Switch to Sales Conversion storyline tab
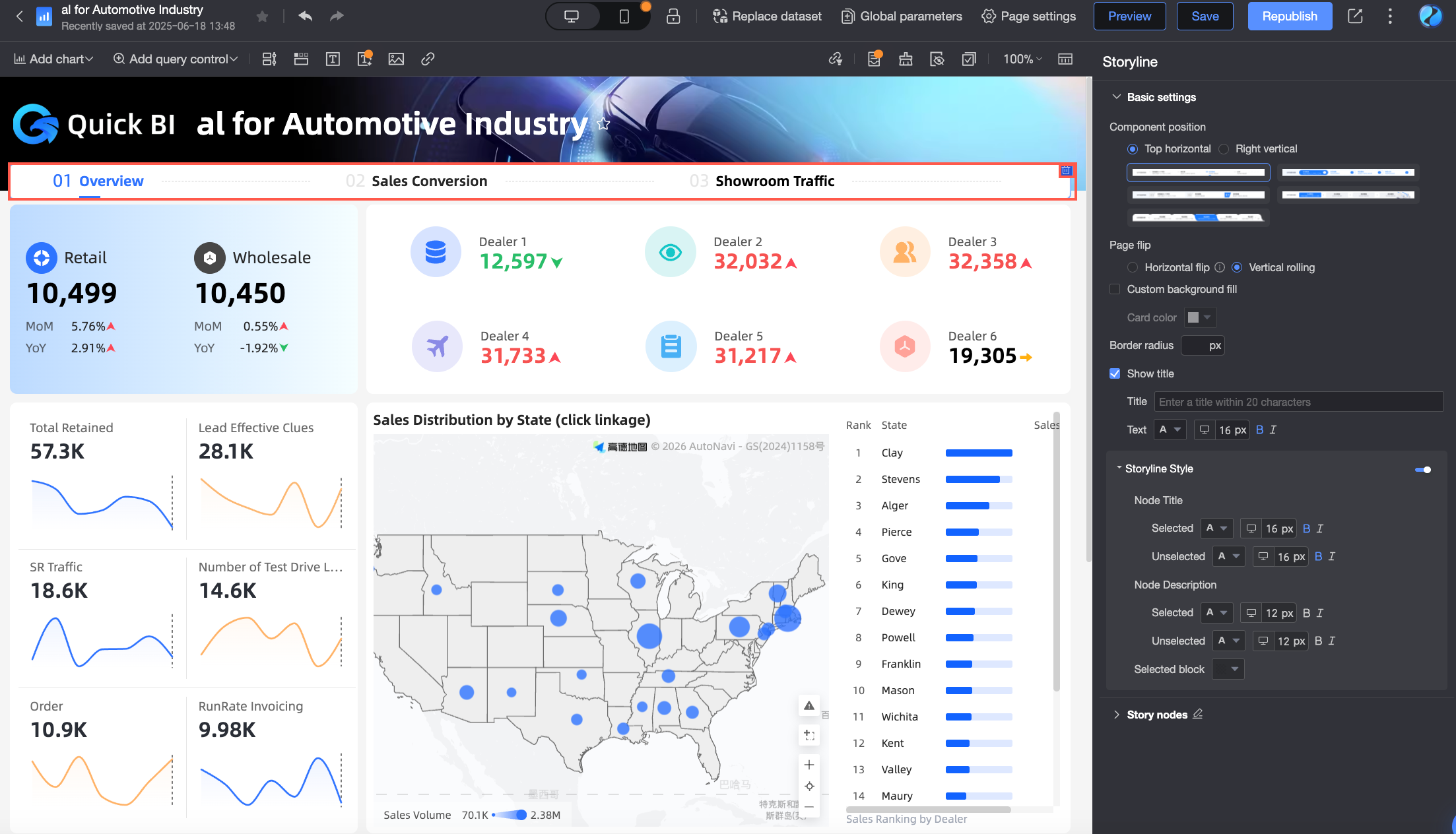The image size is (1456, 834). (429, 181)
